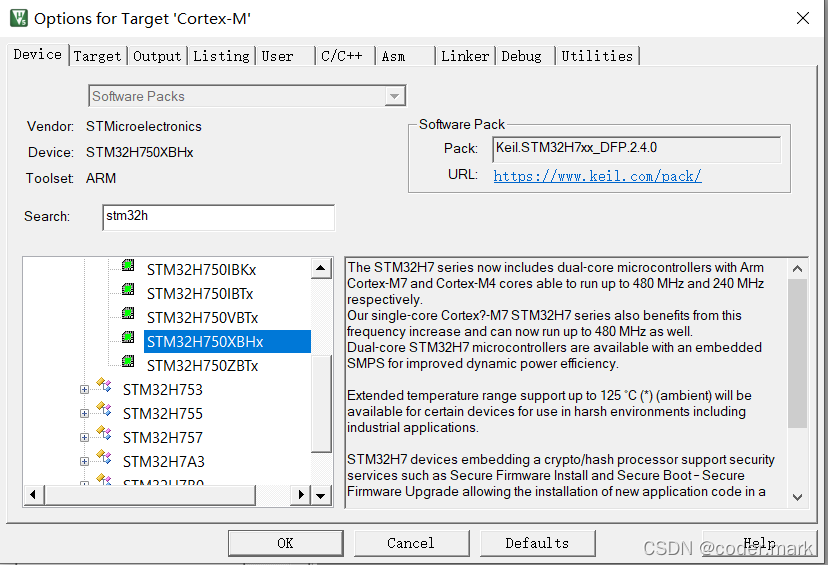Click device tree scroll left arrow

coord(34,495)
